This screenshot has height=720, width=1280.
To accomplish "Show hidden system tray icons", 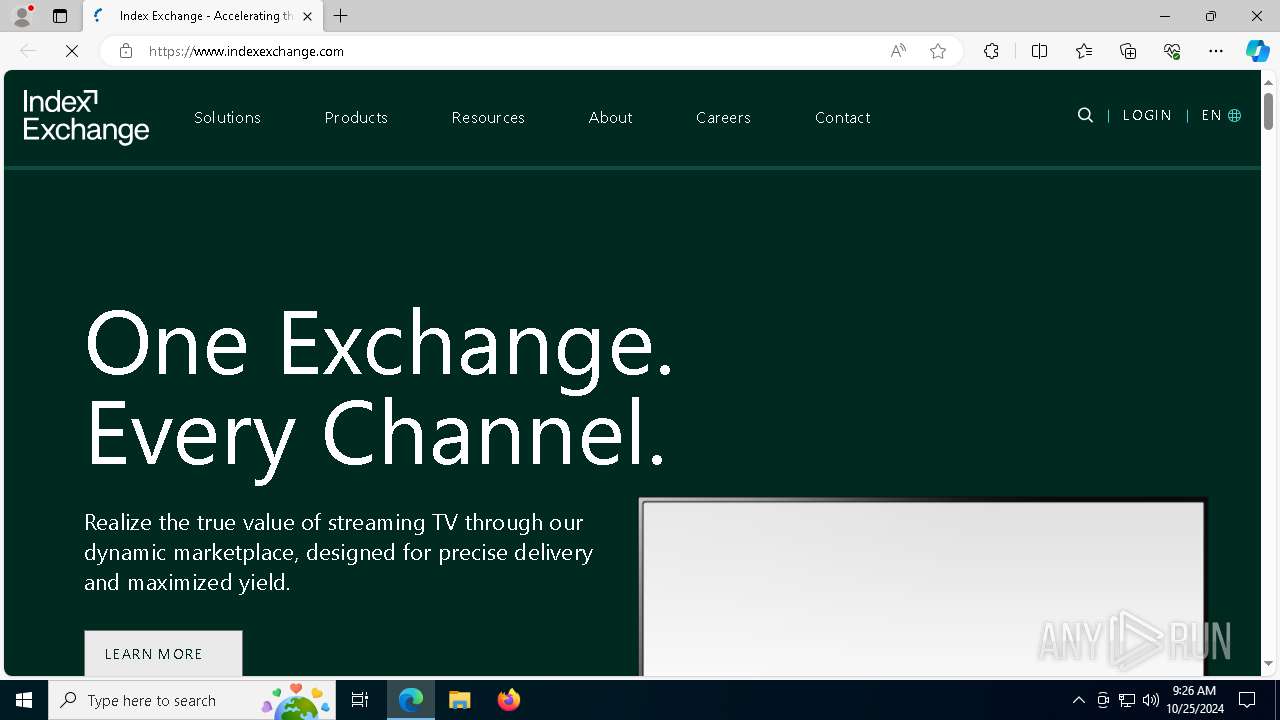I will tap(1078, 700).
